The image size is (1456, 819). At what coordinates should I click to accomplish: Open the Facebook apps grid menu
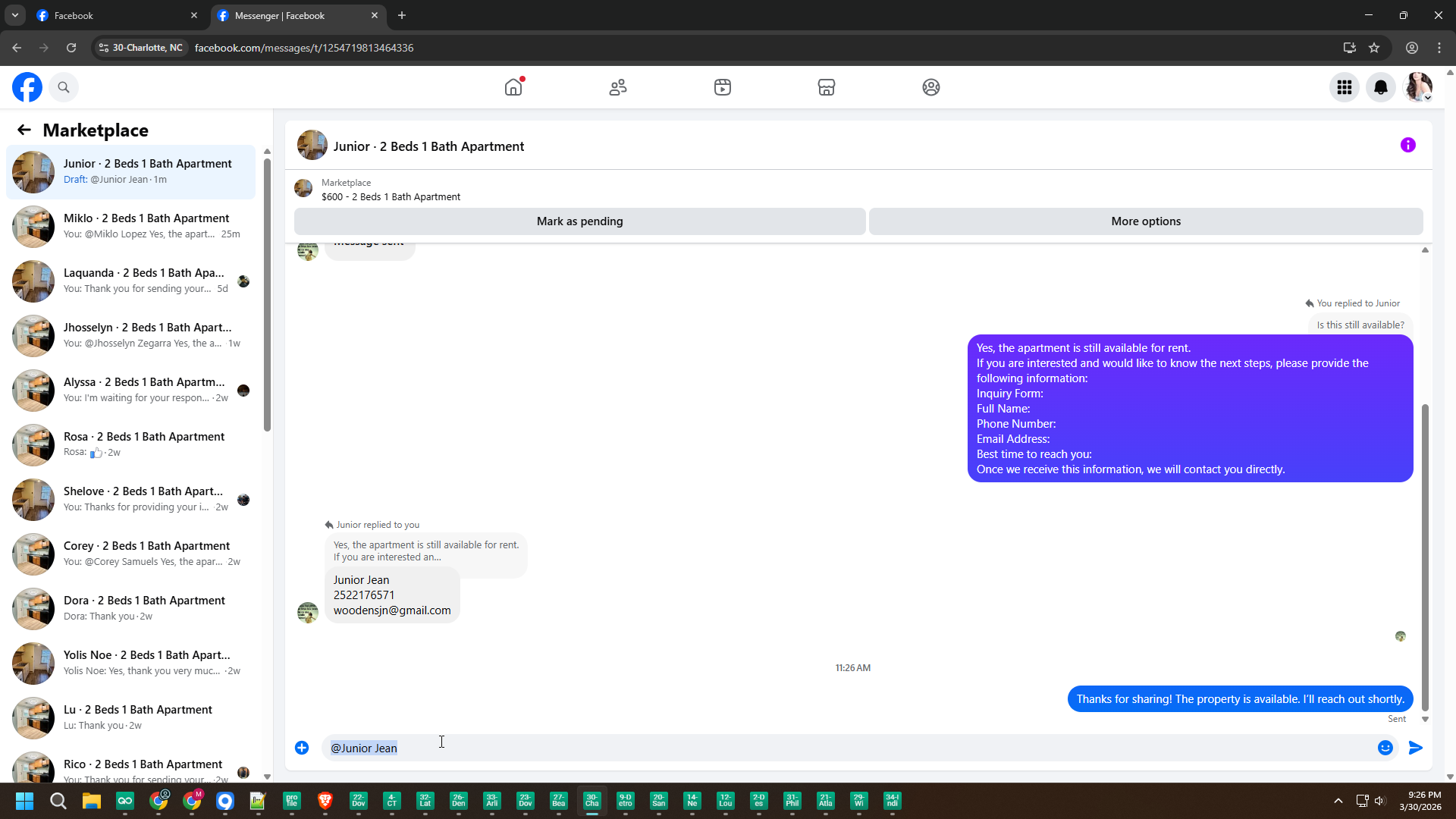pyautogui.click(x=1345, y=87)
